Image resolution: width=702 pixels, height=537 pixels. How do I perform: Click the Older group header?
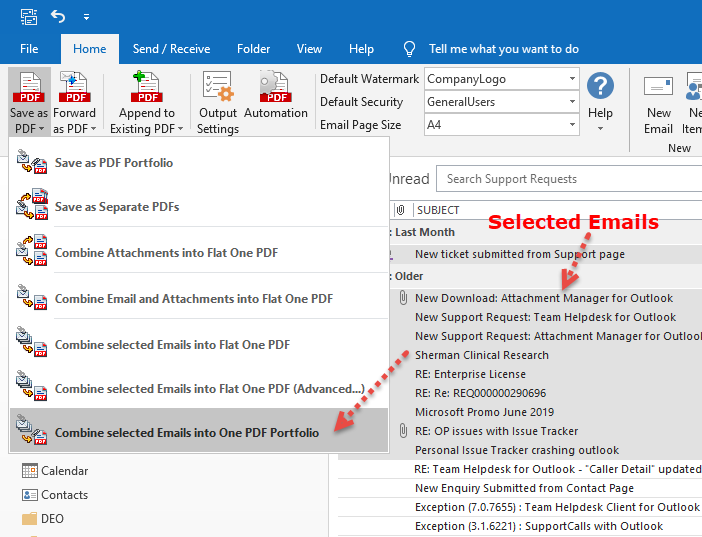click(409, 276)
